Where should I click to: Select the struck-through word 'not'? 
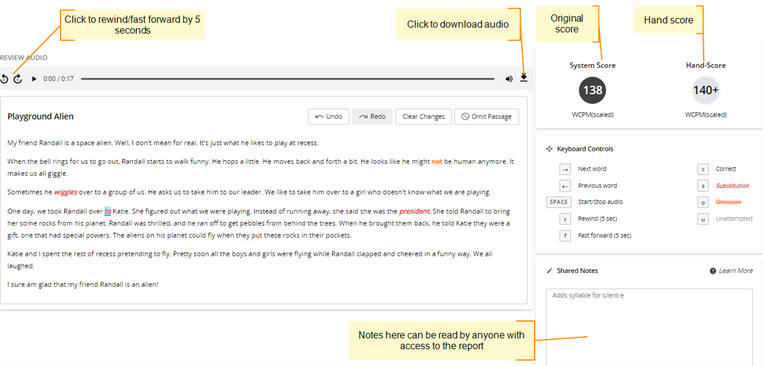click(x=436, y=162)
